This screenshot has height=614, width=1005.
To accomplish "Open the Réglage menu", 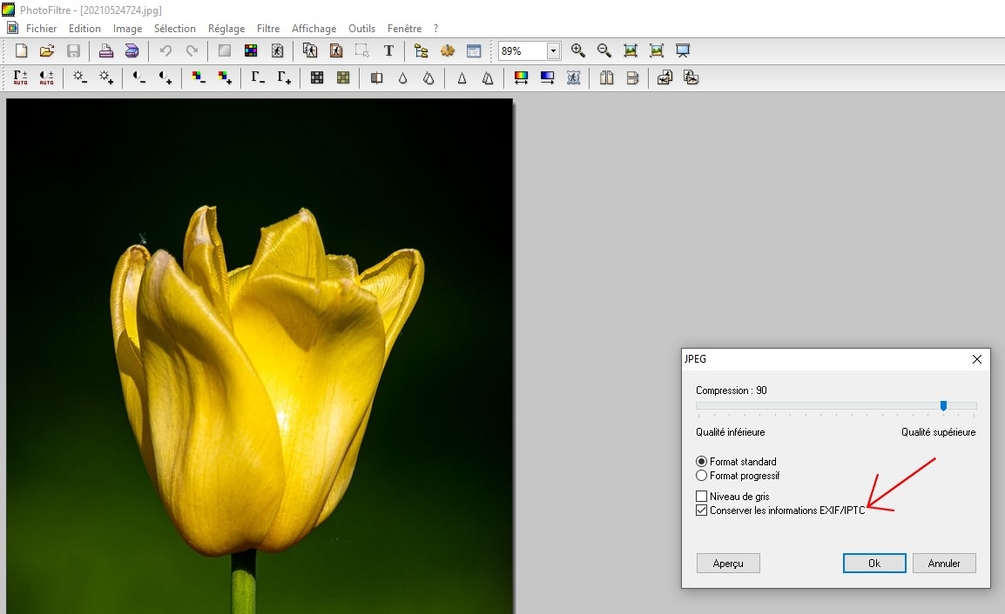I will point(226,29).
